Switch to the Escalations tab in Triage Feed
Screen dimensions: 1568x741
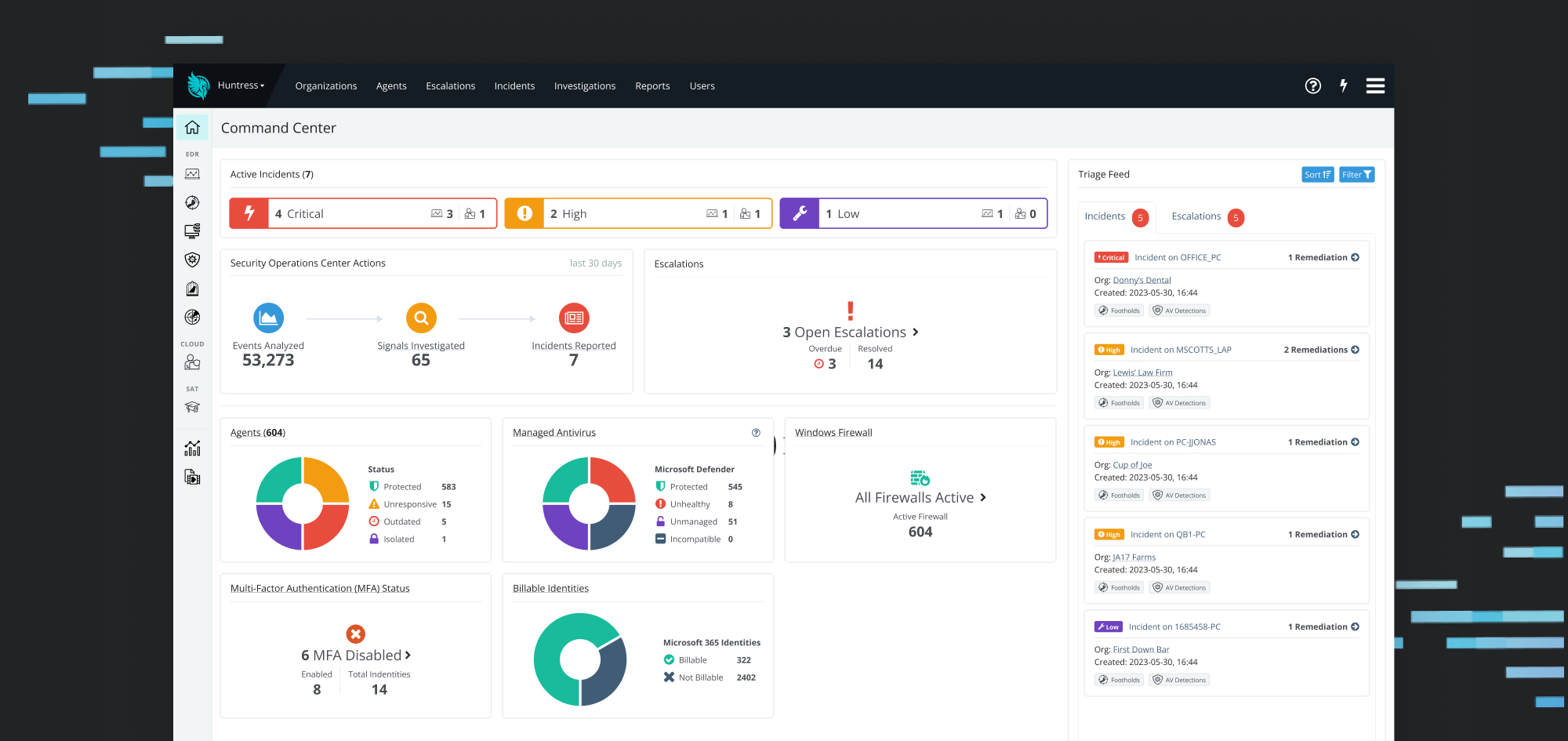pos(1195,216)
